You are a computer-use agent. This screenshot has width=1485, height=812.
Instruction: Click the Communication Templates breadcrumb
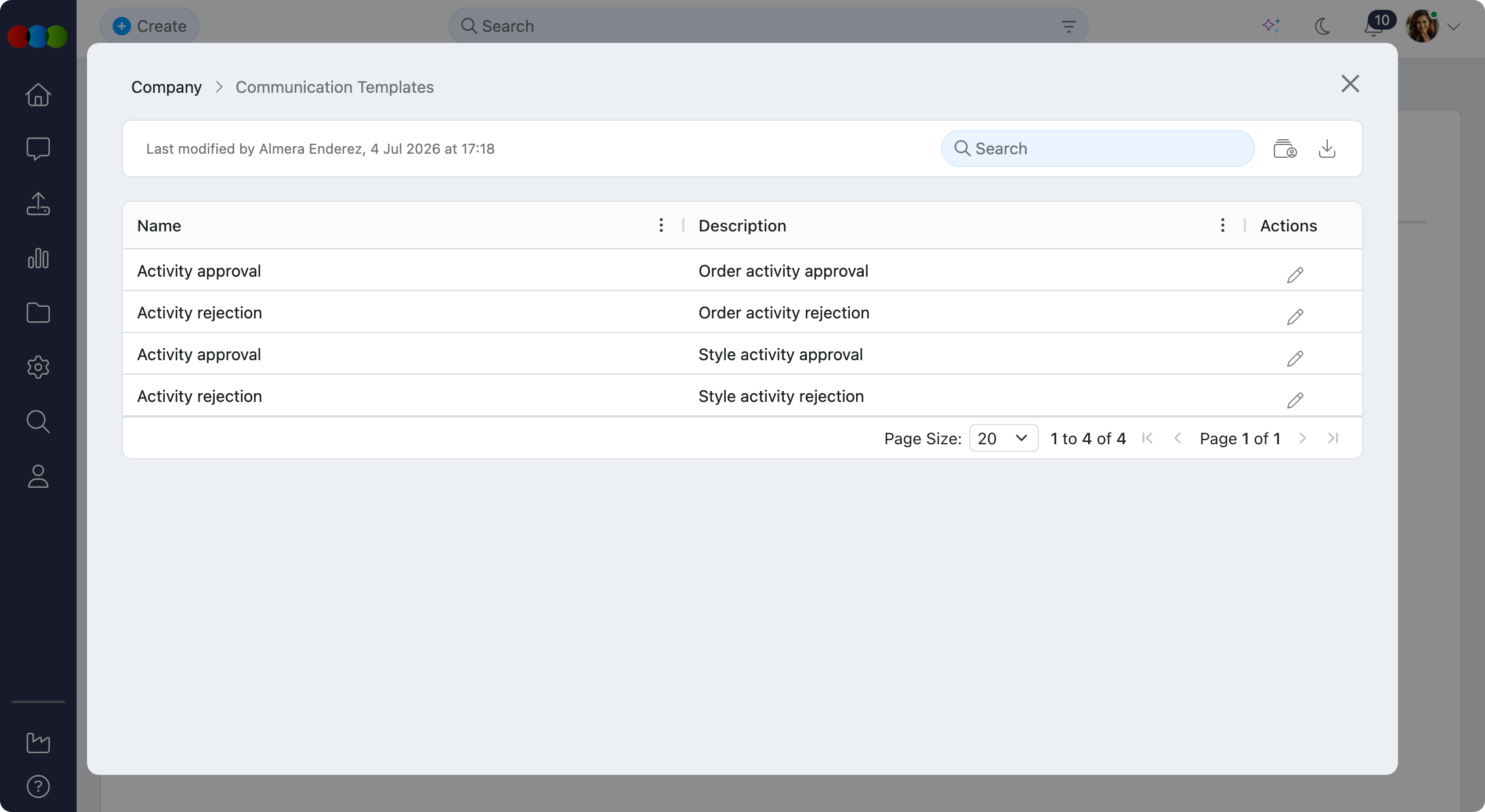(335, 87)
